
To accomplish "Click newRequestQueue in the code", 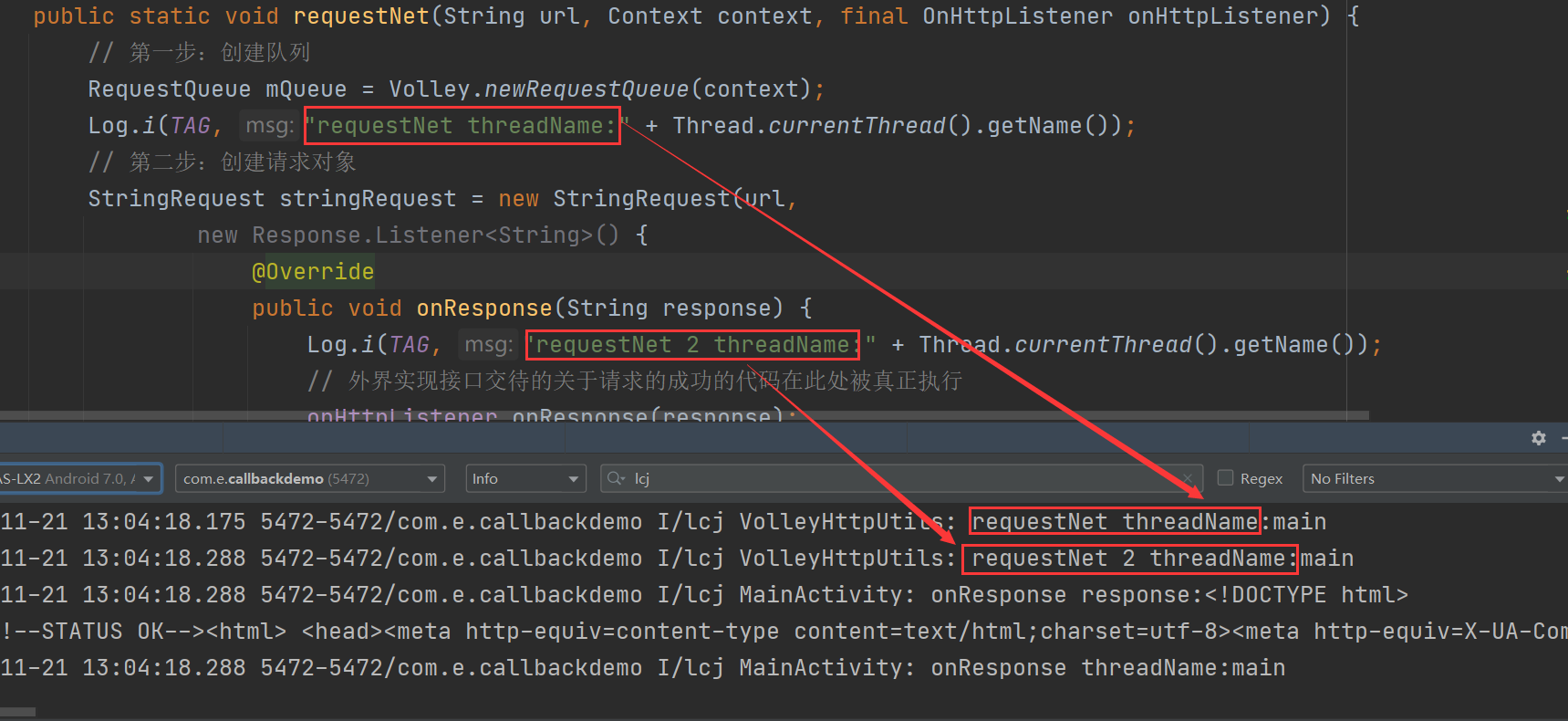I will click(x=587, y=89).
